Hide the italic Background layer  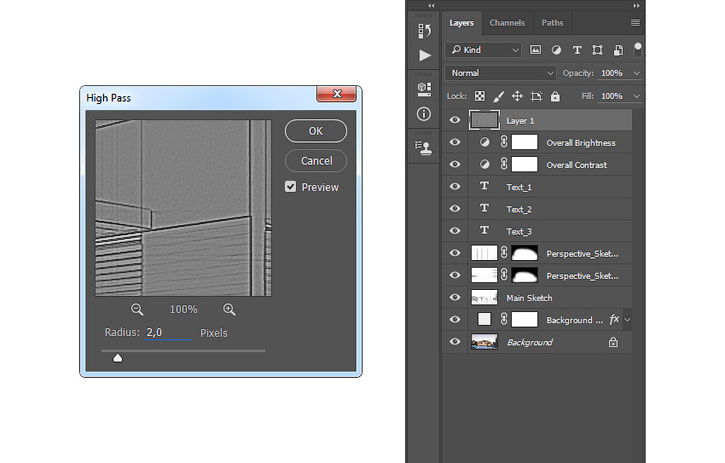point(455,342)
